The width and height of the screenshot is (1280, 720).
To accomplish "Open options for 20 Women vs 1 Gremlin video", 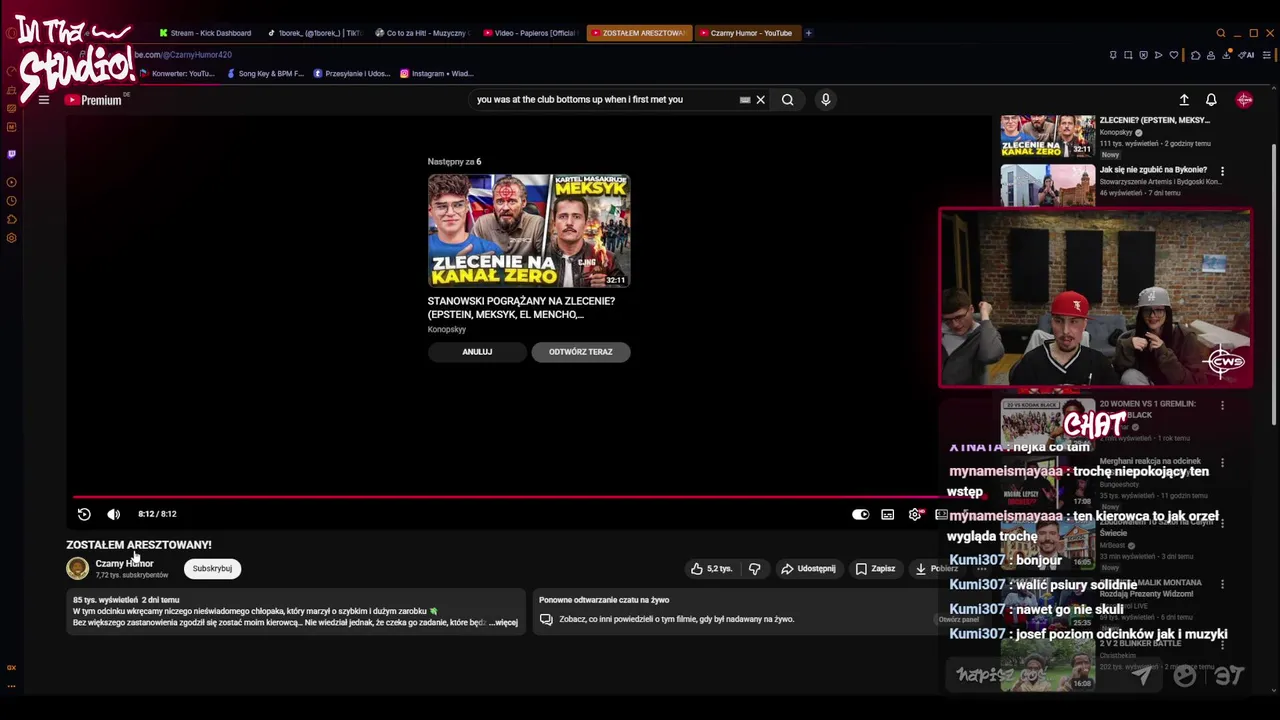I will [x=1222, y=405].
